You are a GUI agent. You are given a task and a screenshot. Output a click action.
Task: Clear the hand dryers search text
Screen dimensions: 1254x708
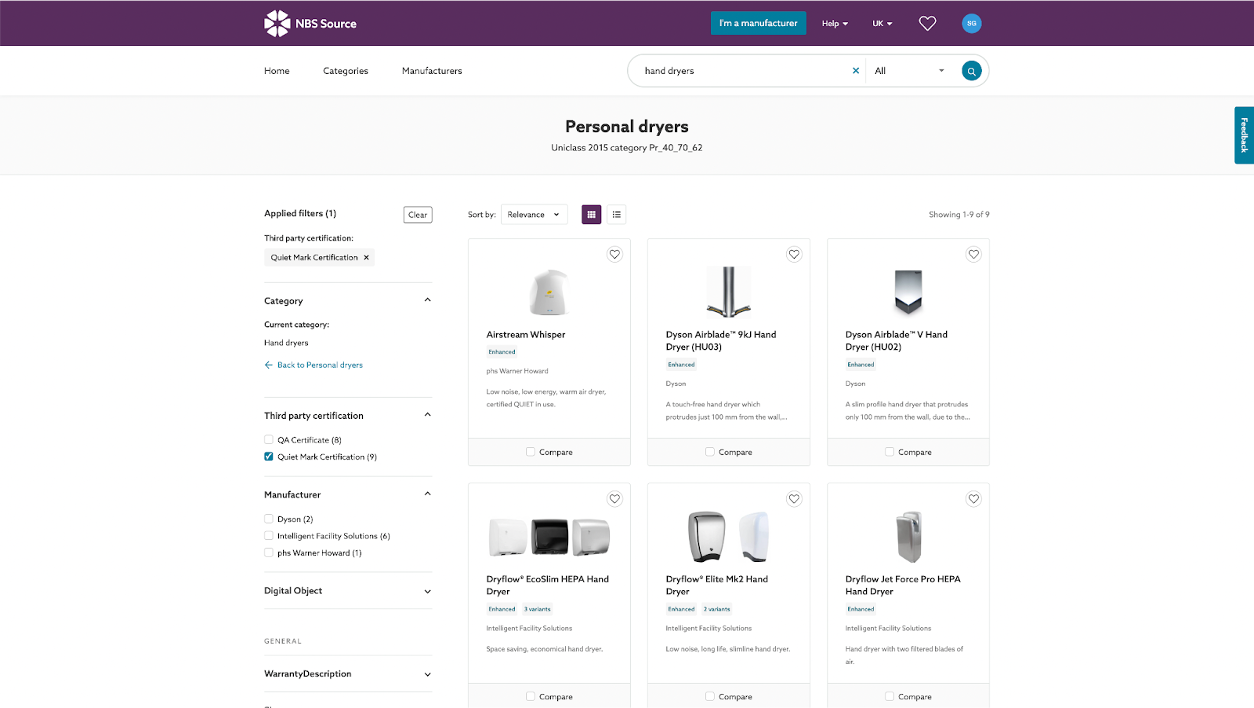(855, 71)
